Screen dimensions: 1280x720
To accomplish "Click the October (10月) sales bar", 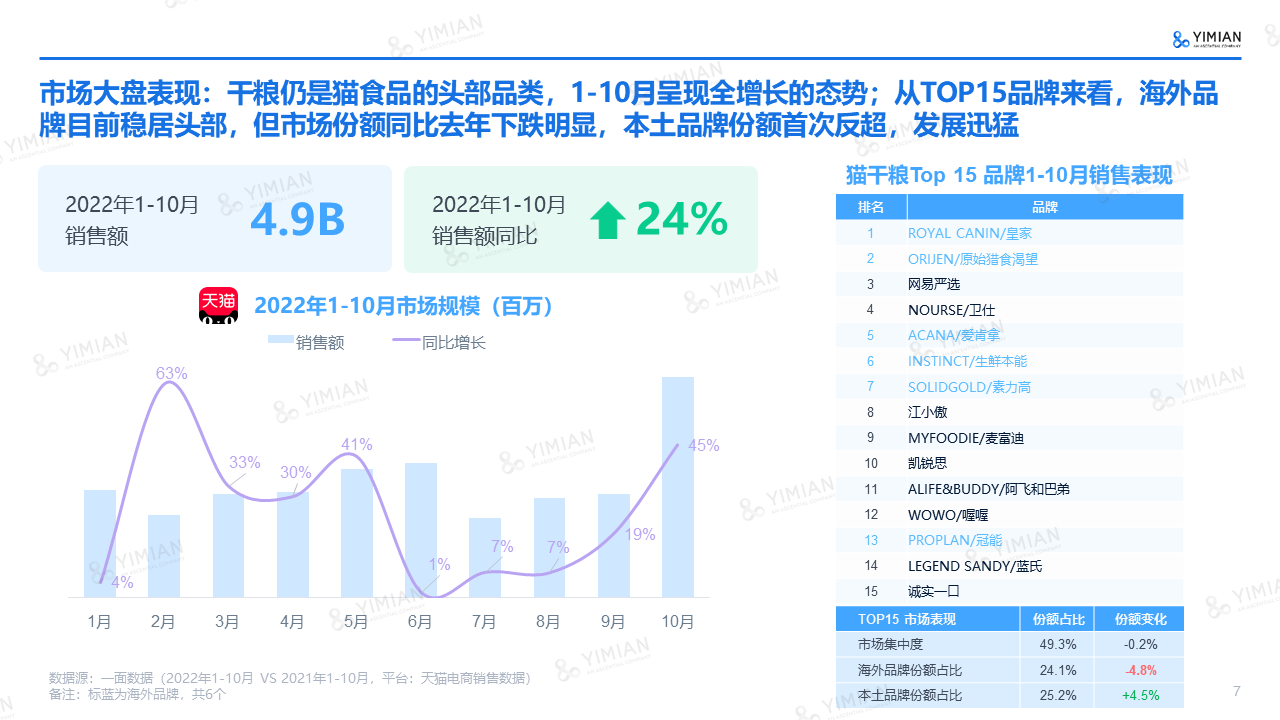I will [678, 486].
